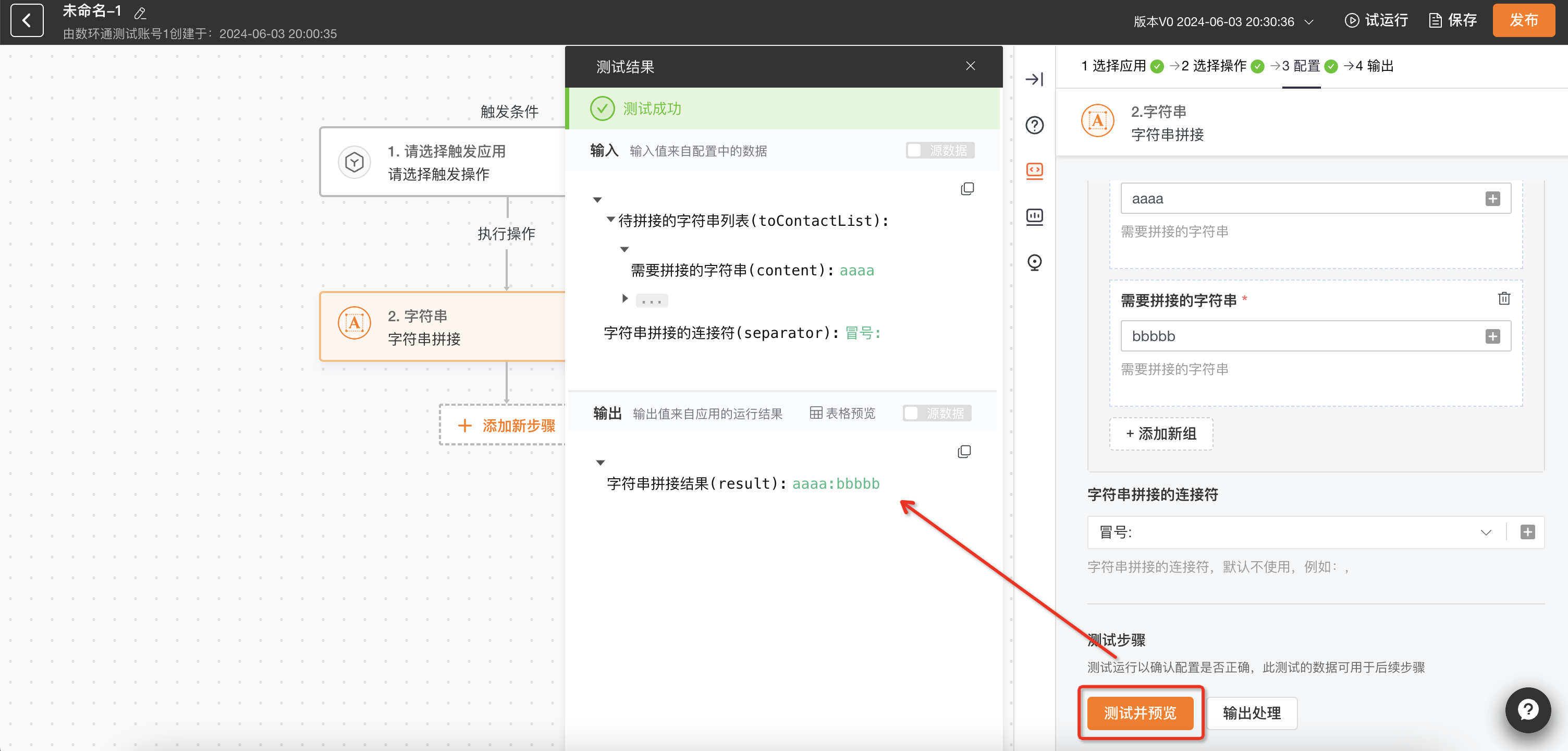Collapse the right panel arrow icon
The width and height of the screenshot is (1568, 751).
pyautogui.click(x=1034, y=79)
